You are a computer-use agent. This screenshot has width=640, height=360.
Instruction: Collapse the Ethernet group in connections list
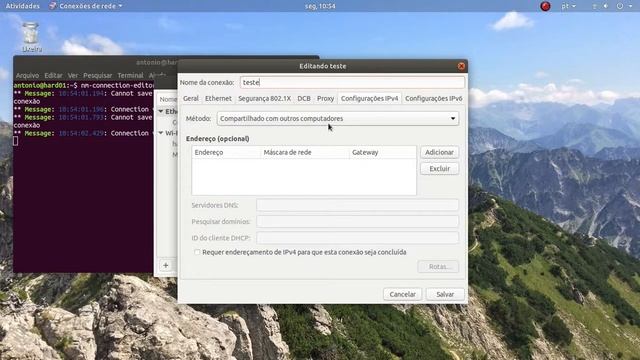[x=161, y=111]
